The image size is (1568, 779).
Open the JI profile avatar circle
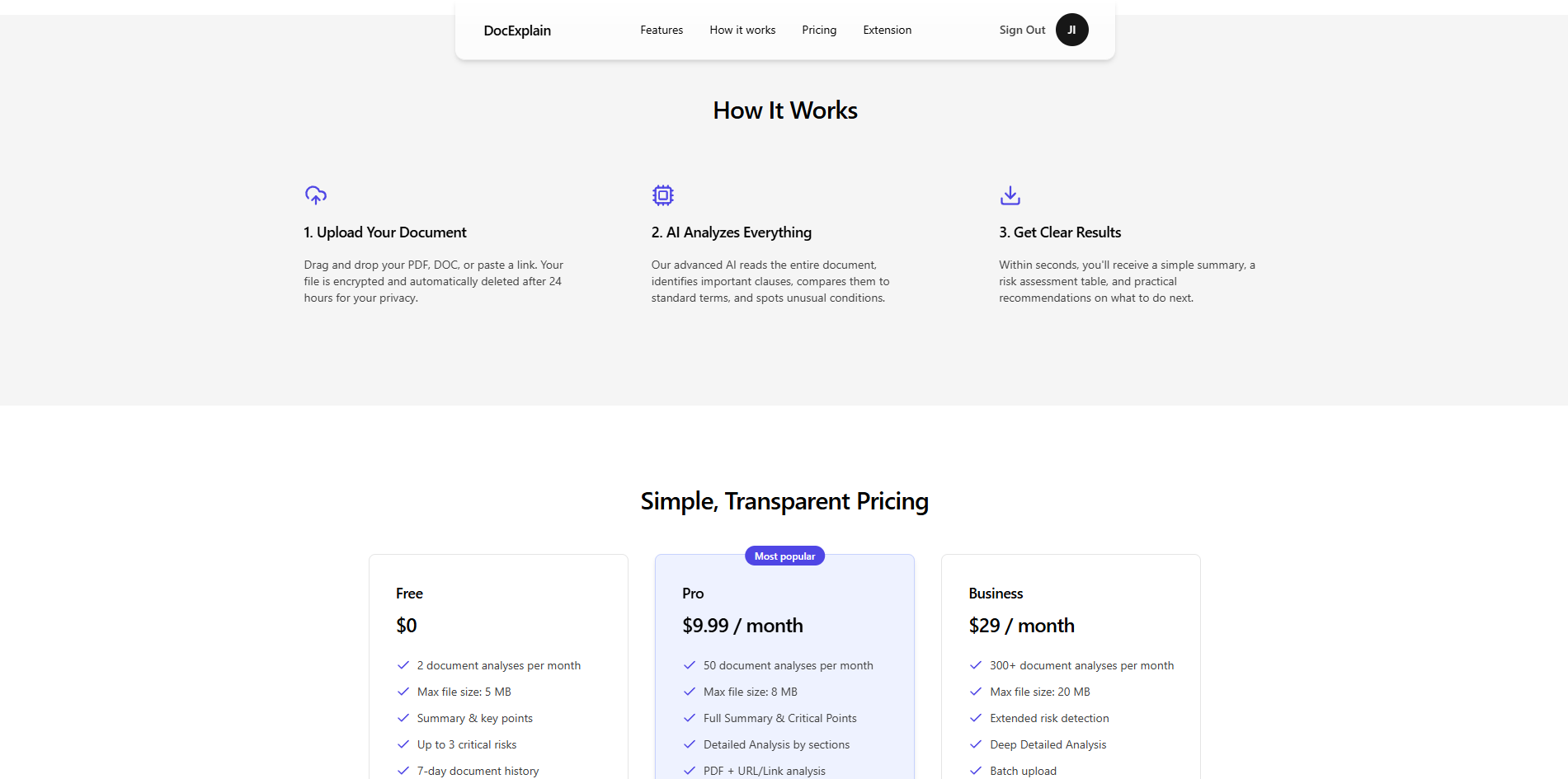[1071, 30]
